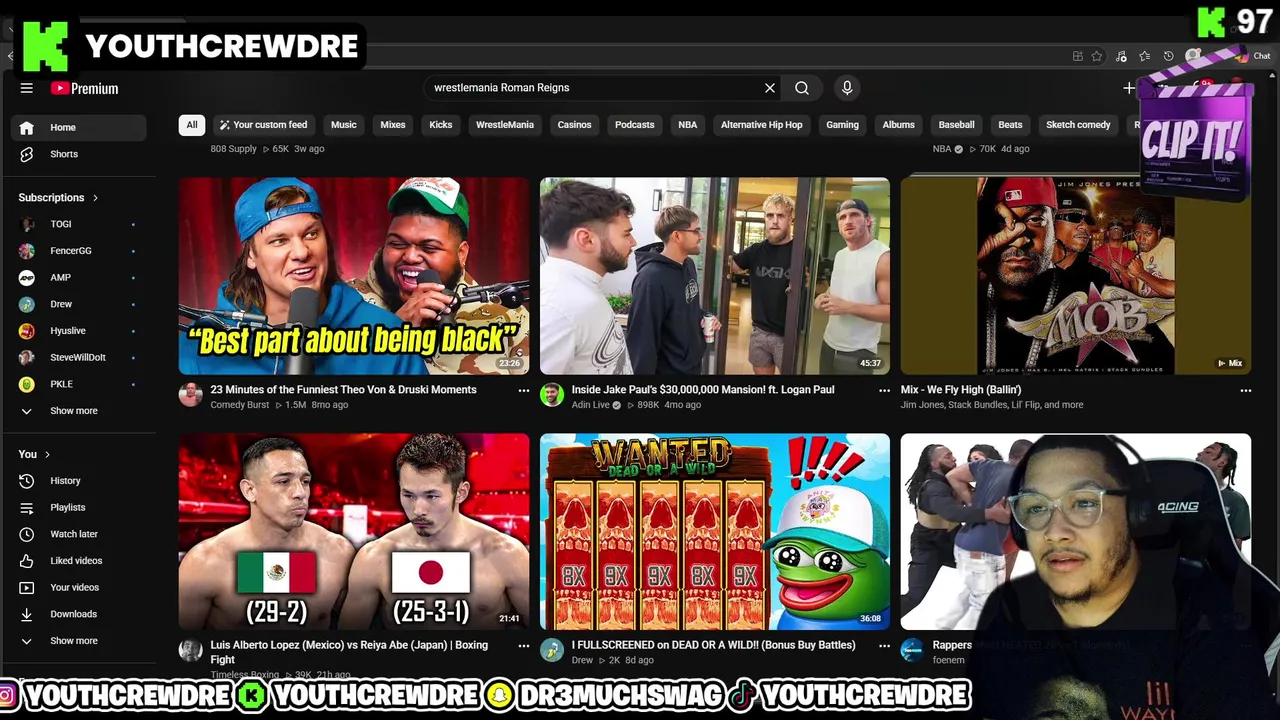Select the Gaming filter chip
The height and width of the screenshot is (720, 1280).
click(x=842, y=125)
